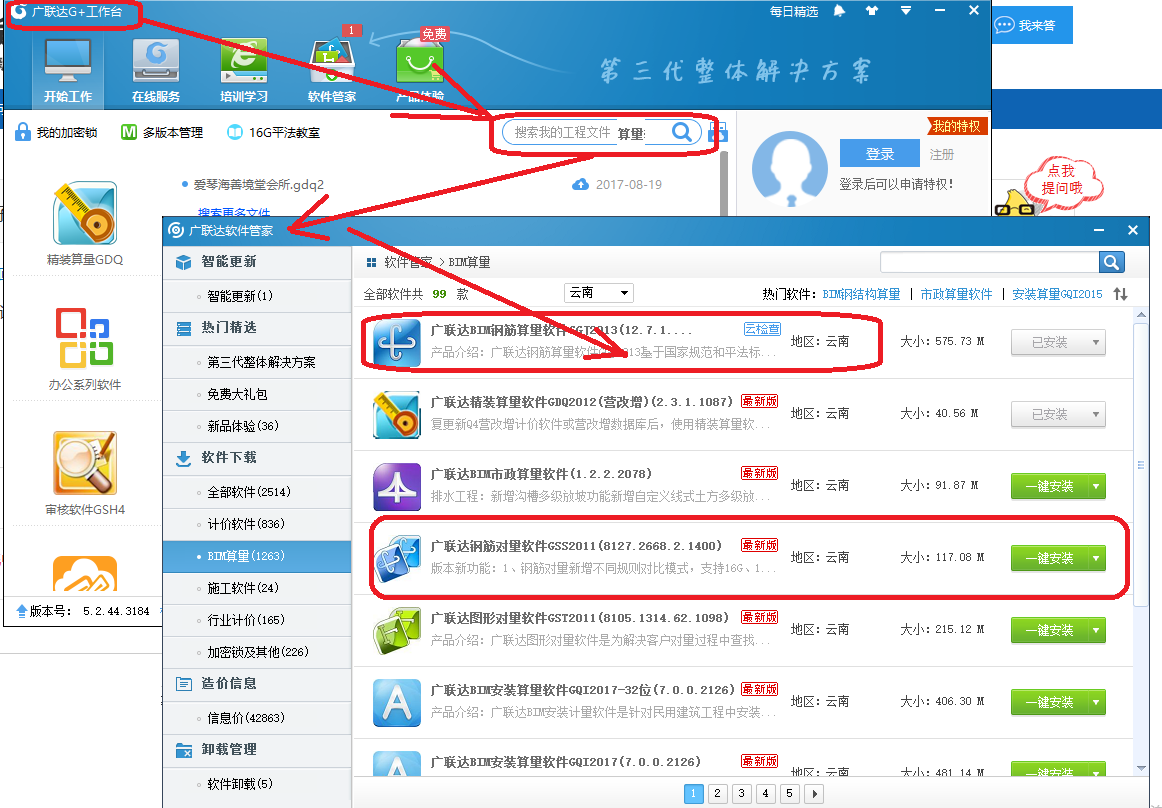Open hot link 市政算量软件
This screenshot has height=808, width=1162.
click(956, 294)
